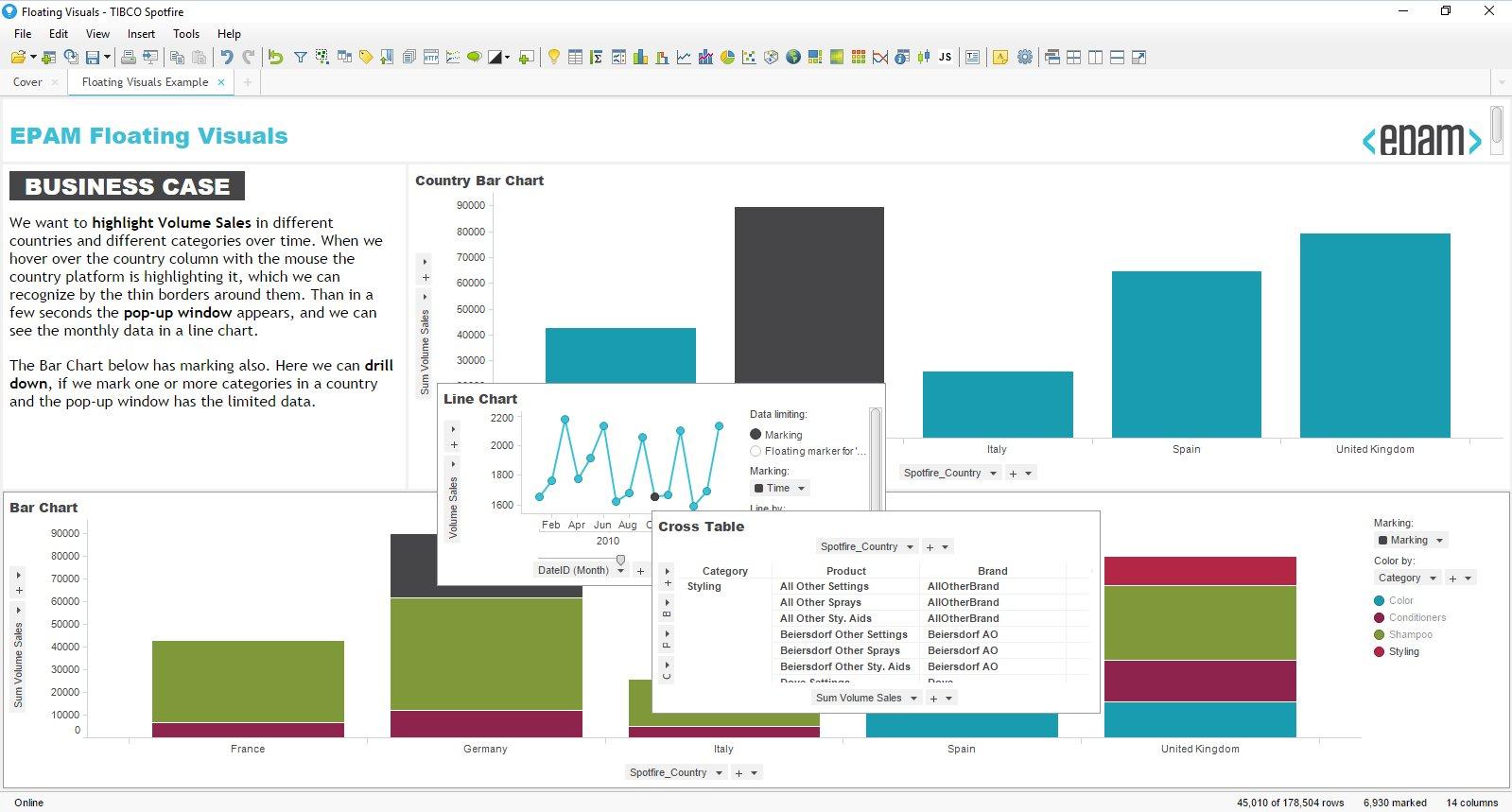
Task: Toggle the Styling category in legend
Action: tap(1403, 651)
